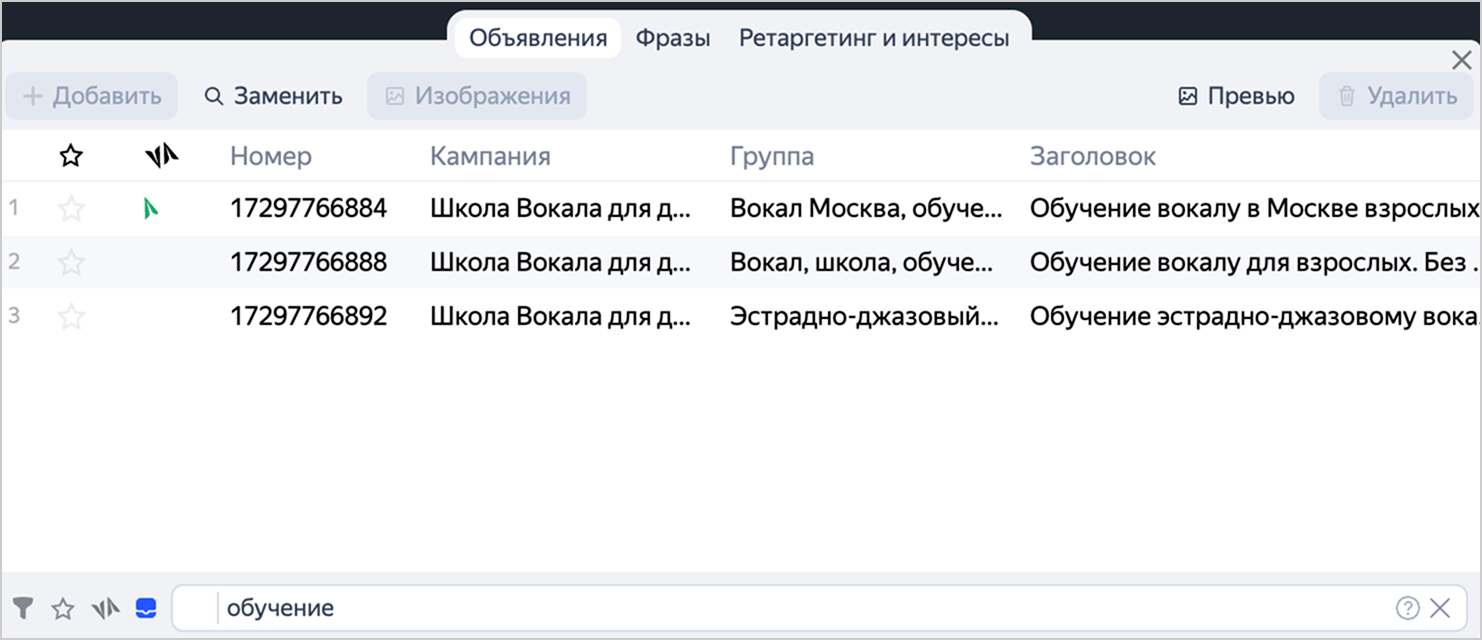Switch to the Фразы tab

(x=673, y=38)
